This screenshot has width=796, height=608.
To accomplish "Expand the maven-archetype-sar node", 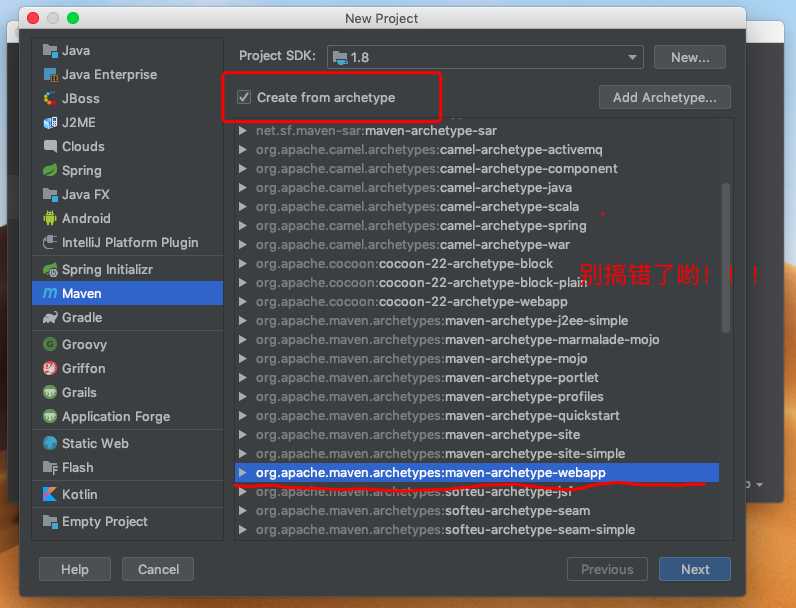I will coord(243,130).
